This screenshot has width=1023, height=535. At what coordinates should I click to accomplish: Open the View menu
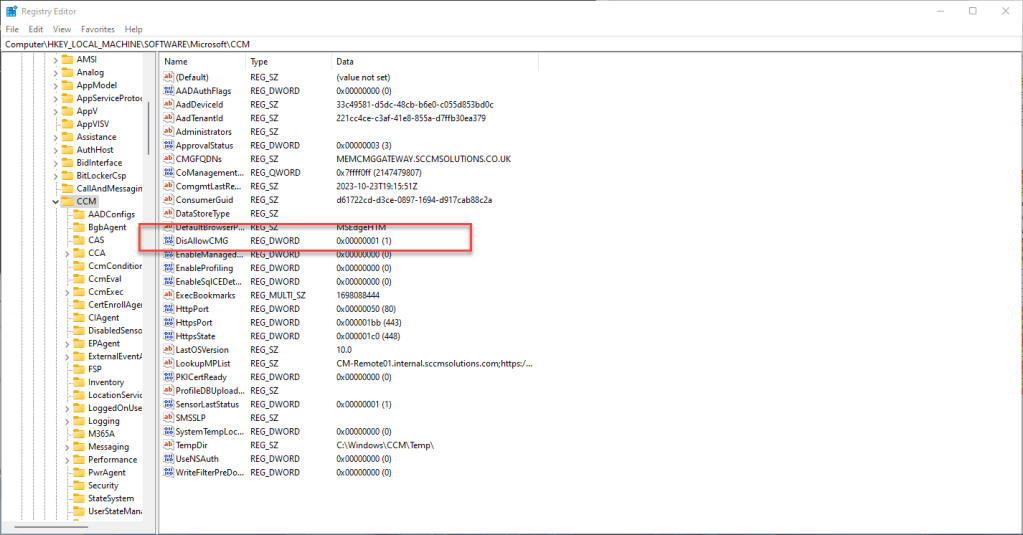pos(62,29)
